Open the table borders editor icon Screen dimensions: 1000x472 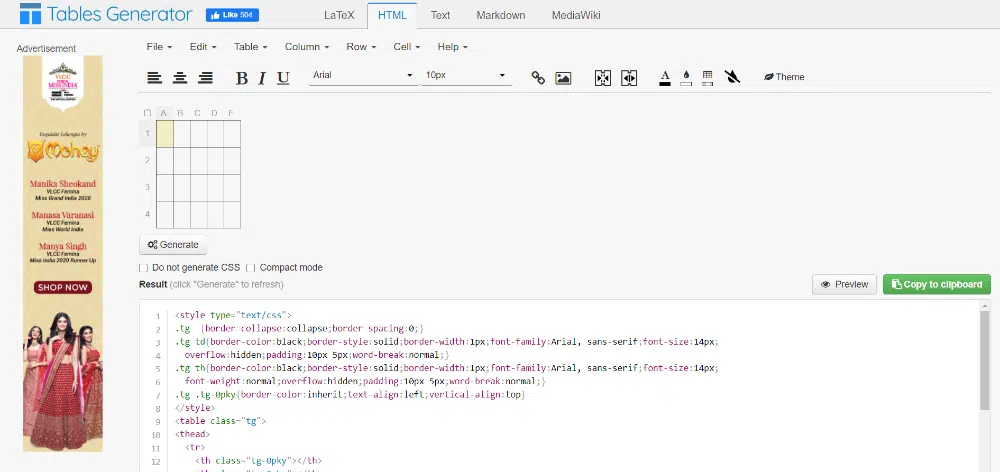click(707, 77)
